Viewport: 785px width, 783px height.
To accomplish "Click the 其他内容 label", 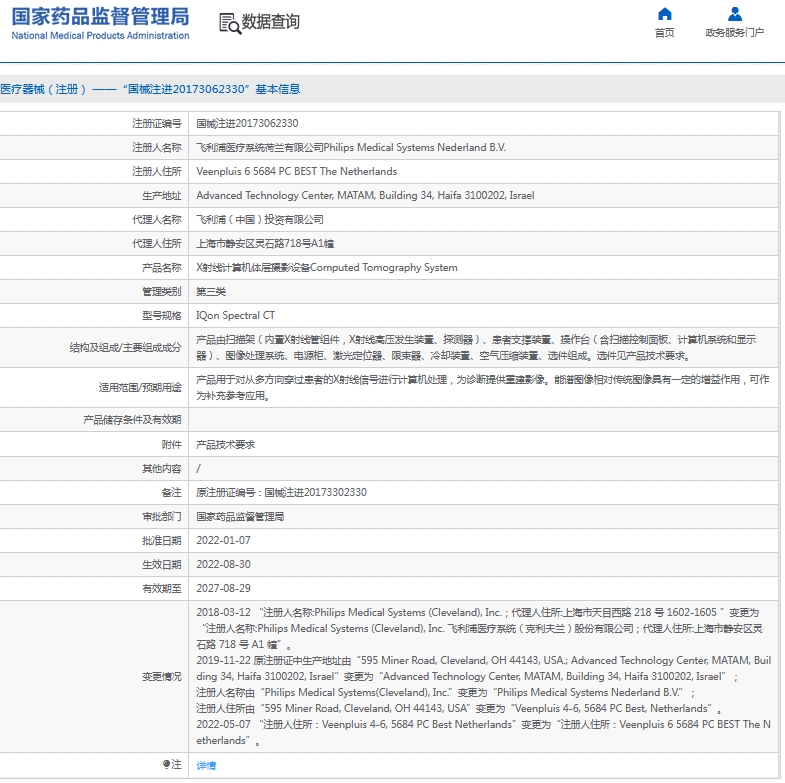I will [162, 468].
